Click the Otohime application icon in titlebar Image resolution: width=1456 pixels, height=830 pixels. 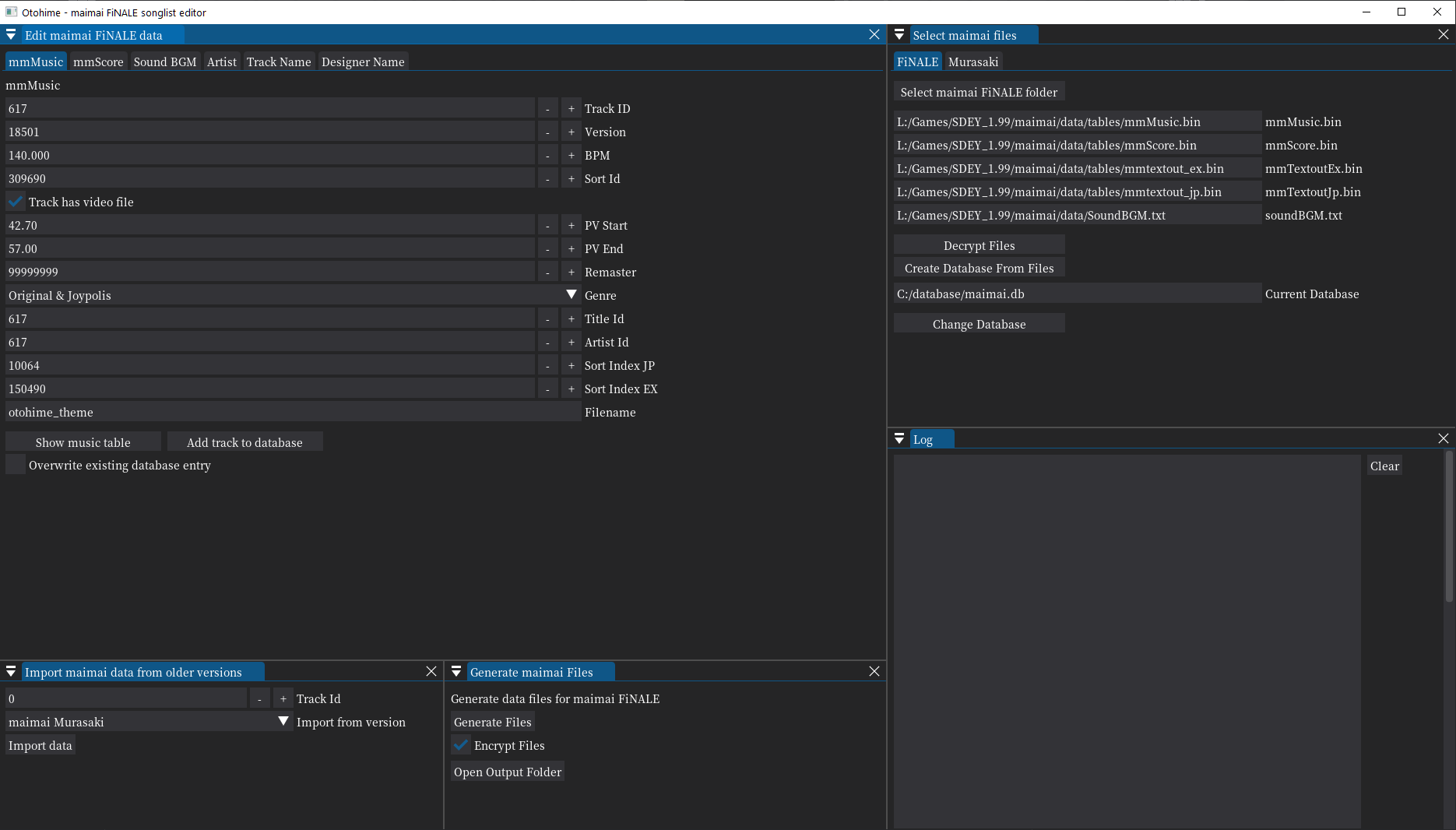(x=10, y=12)
